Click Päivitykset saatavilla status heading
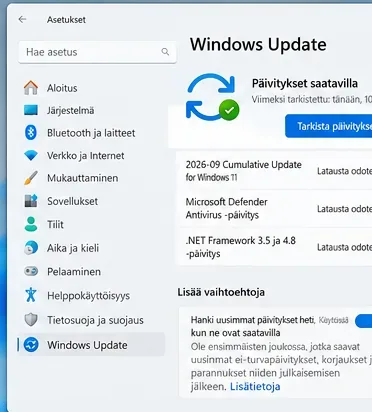The image size is (372, 412). click(x=305, y=83)
